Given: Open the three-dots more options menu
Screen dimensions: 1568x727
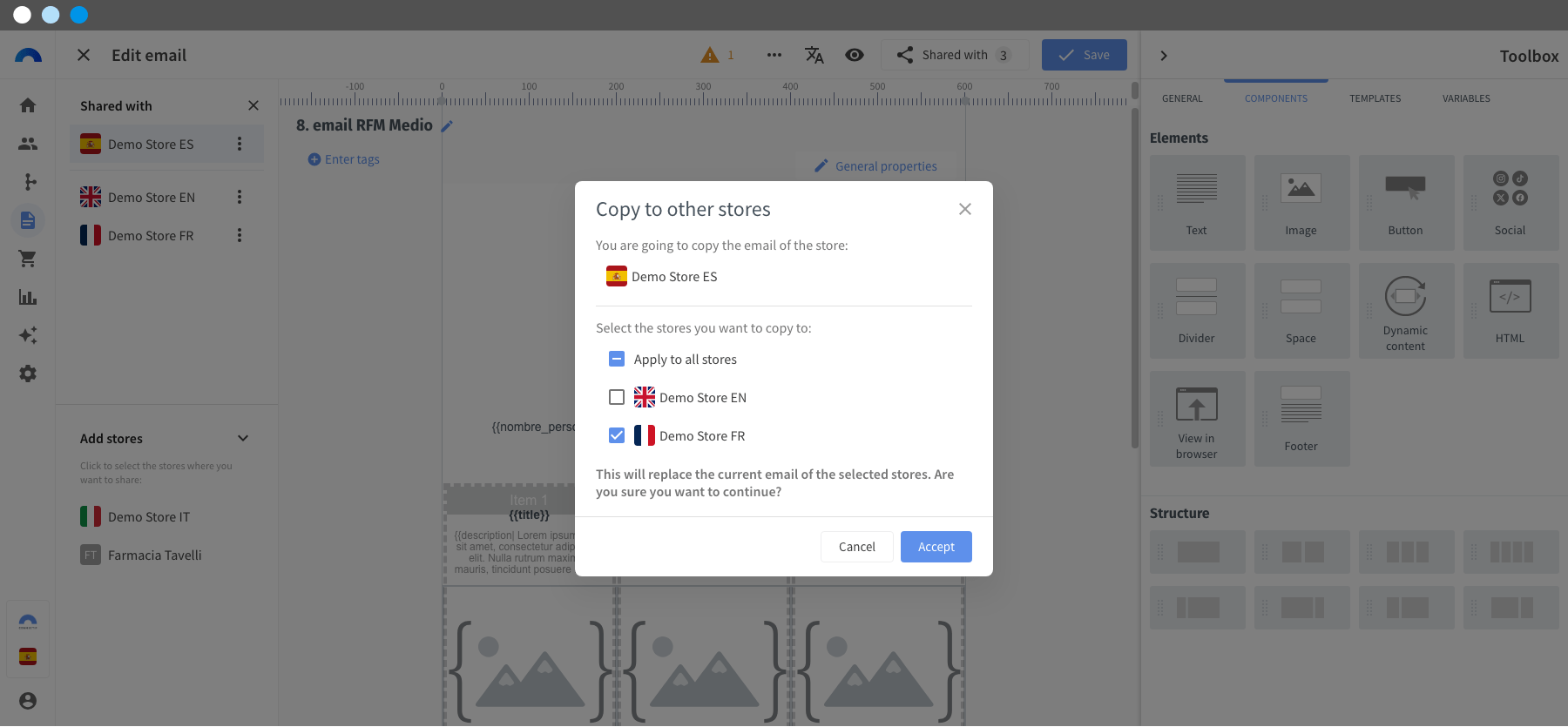Looking at the screenshot, I should point(774,55).
